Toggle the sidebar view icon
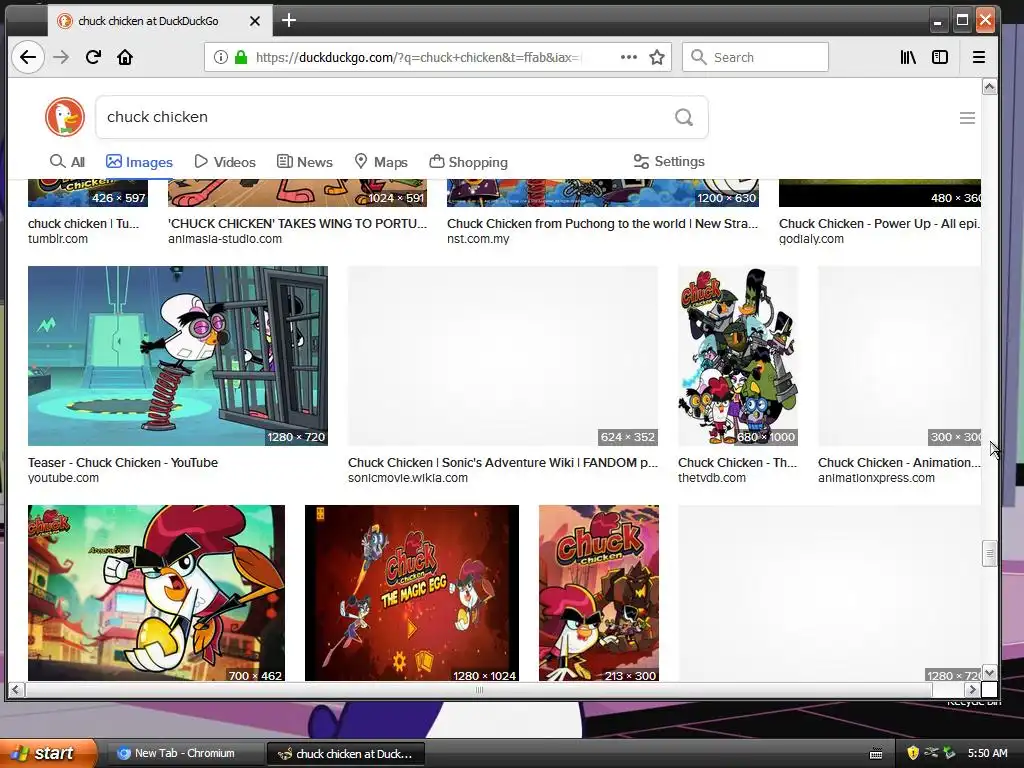The width and height of the screenshot is (1024, 768). coord(940,57)
